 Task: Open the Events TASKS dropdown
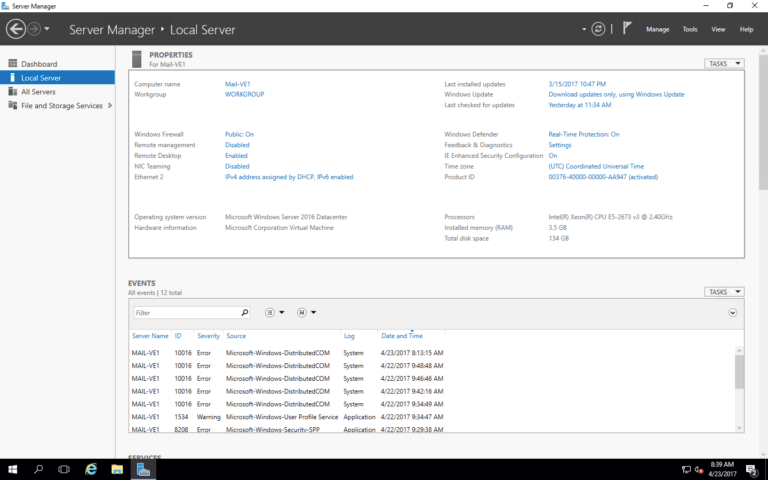[x=724, y=292]
